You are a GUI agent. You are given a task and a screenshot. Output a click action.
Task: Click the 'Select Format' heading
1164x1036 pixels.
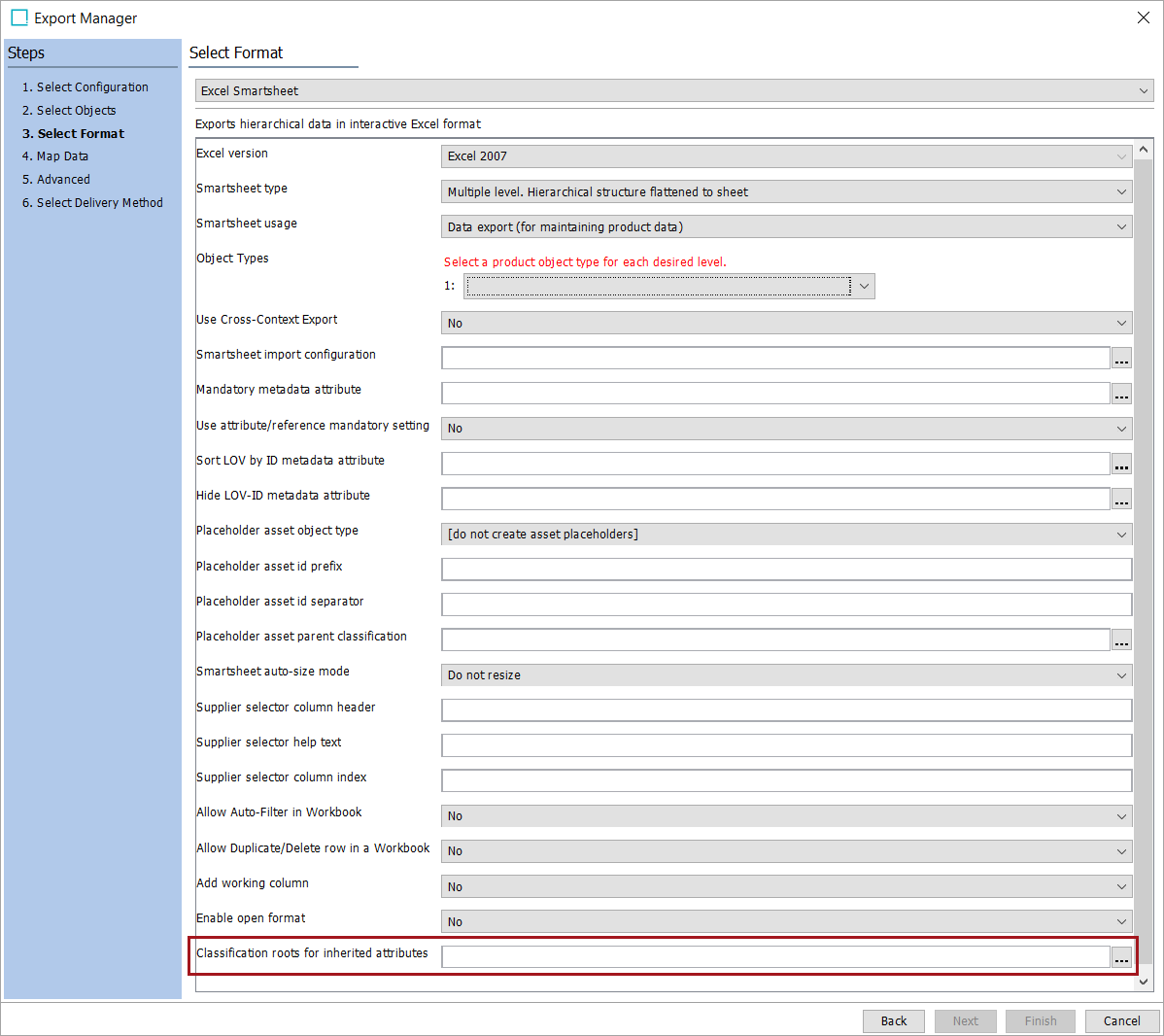click(236, 52)
